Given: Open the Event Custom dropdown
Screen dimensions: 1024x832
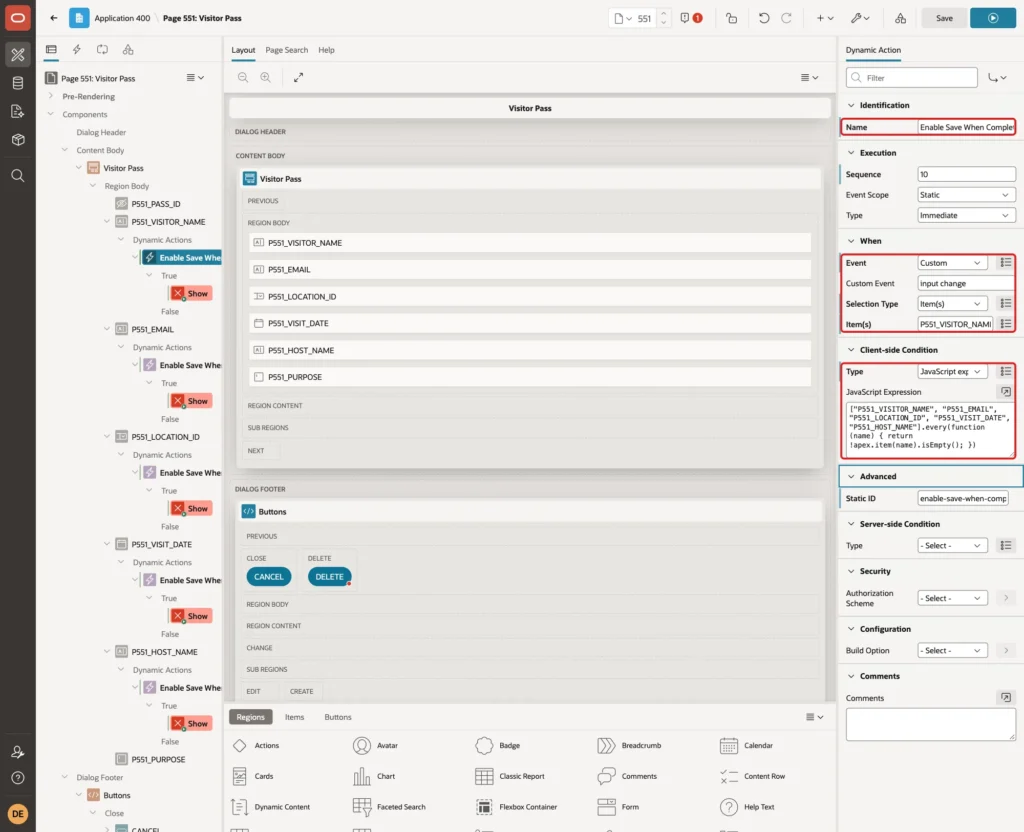Looking at the screenshot, I should (x=952, y=263).
